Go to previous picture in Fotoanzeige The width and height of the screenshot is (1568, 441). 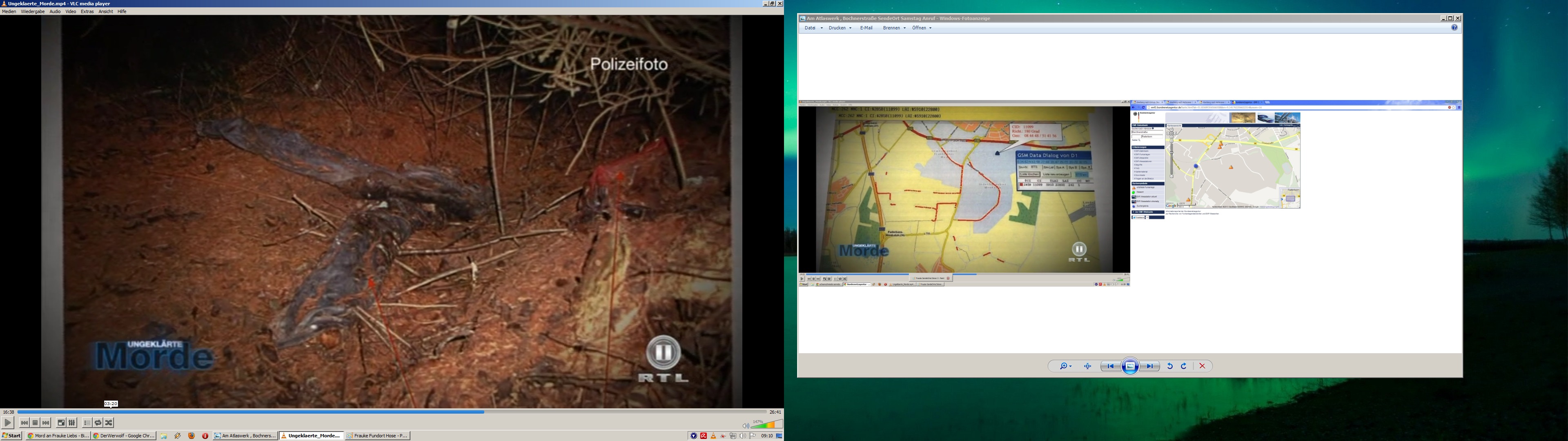pos(1110,366)
